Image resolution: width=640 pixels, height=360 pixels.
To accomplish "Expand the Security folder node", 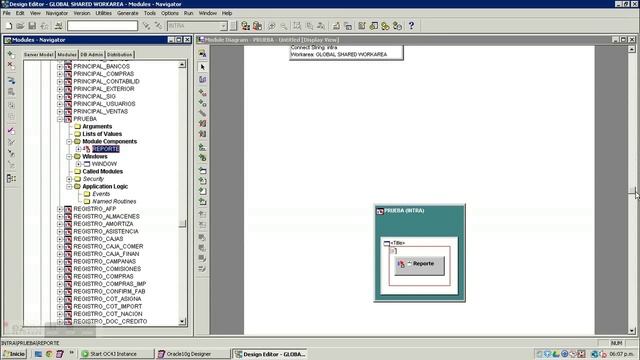I will (x=69, y=179).
